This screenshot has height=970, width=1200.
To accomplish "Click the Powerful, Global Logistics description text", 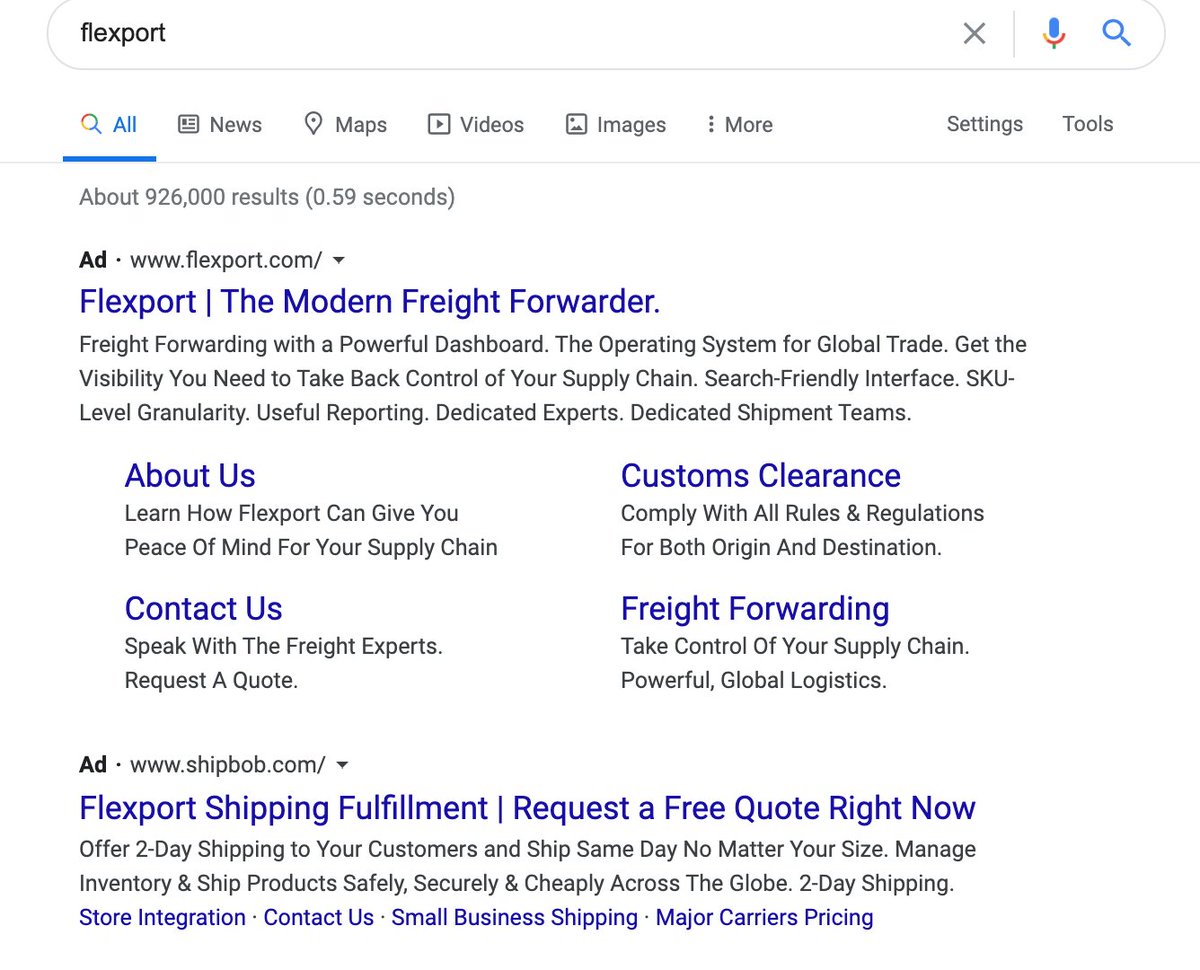I will point(754,680).
